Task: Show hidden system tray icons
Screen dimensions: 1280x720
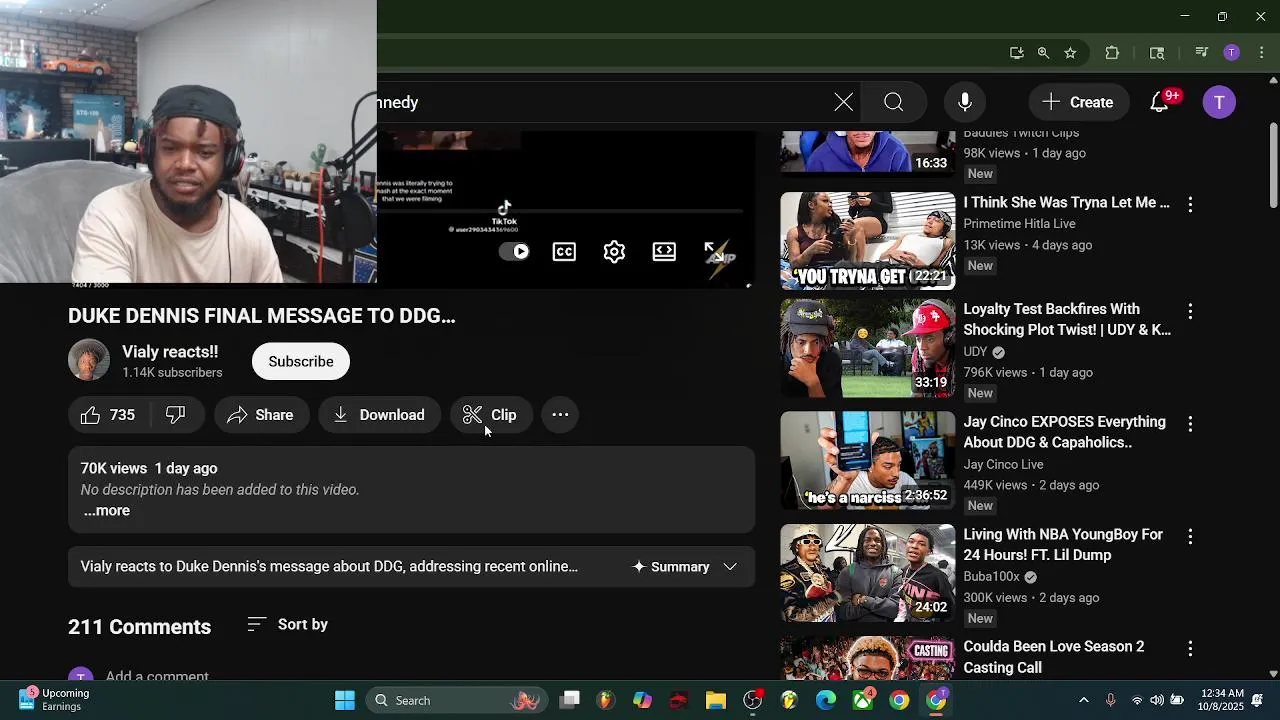Action: click(1083, 701)
